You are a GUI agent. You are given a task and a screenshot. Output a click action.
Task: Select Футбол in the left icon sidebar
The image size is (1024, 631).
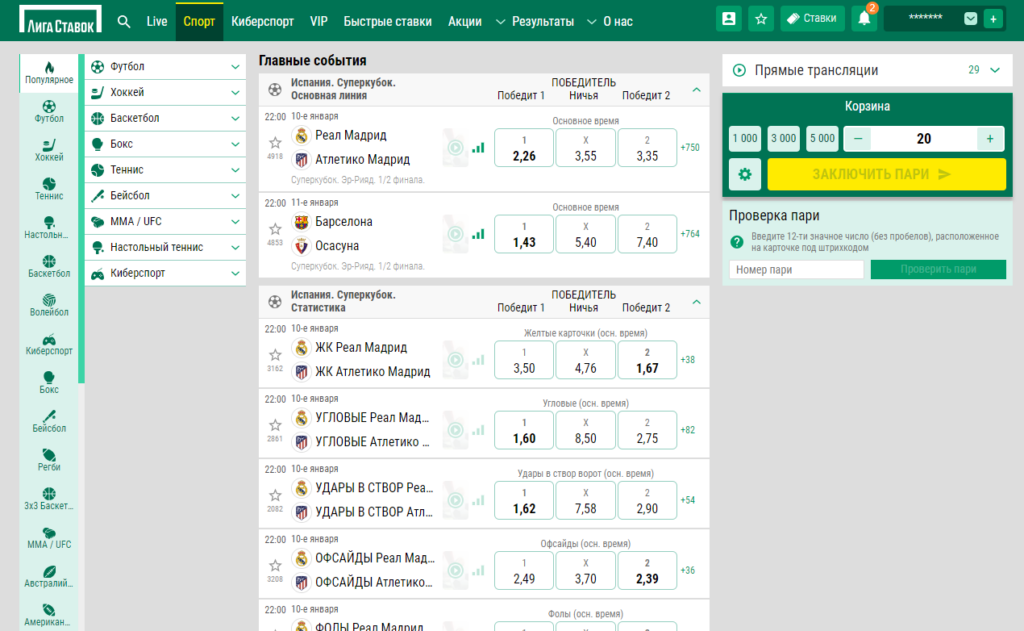[x=49, y=112]
